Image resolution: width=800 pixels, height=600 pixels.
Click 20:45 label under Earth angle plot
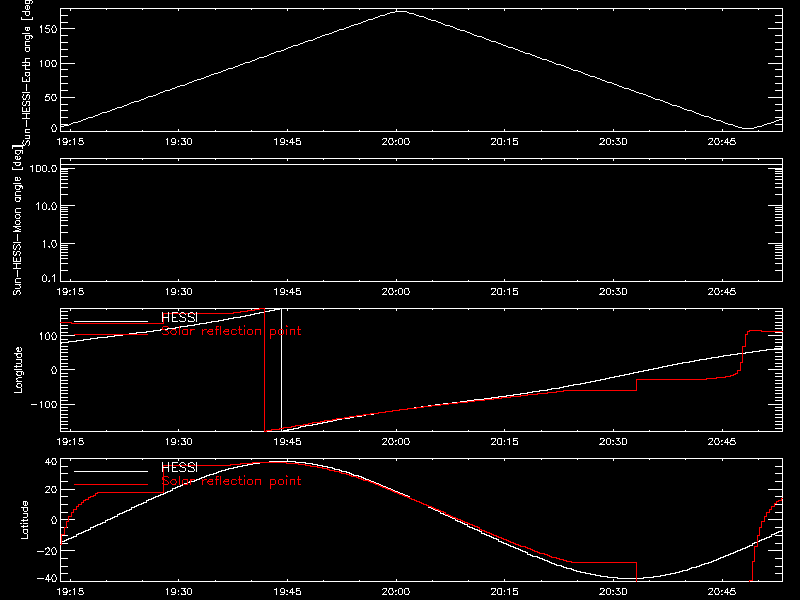pyautogui.click(x=721, y=142)
